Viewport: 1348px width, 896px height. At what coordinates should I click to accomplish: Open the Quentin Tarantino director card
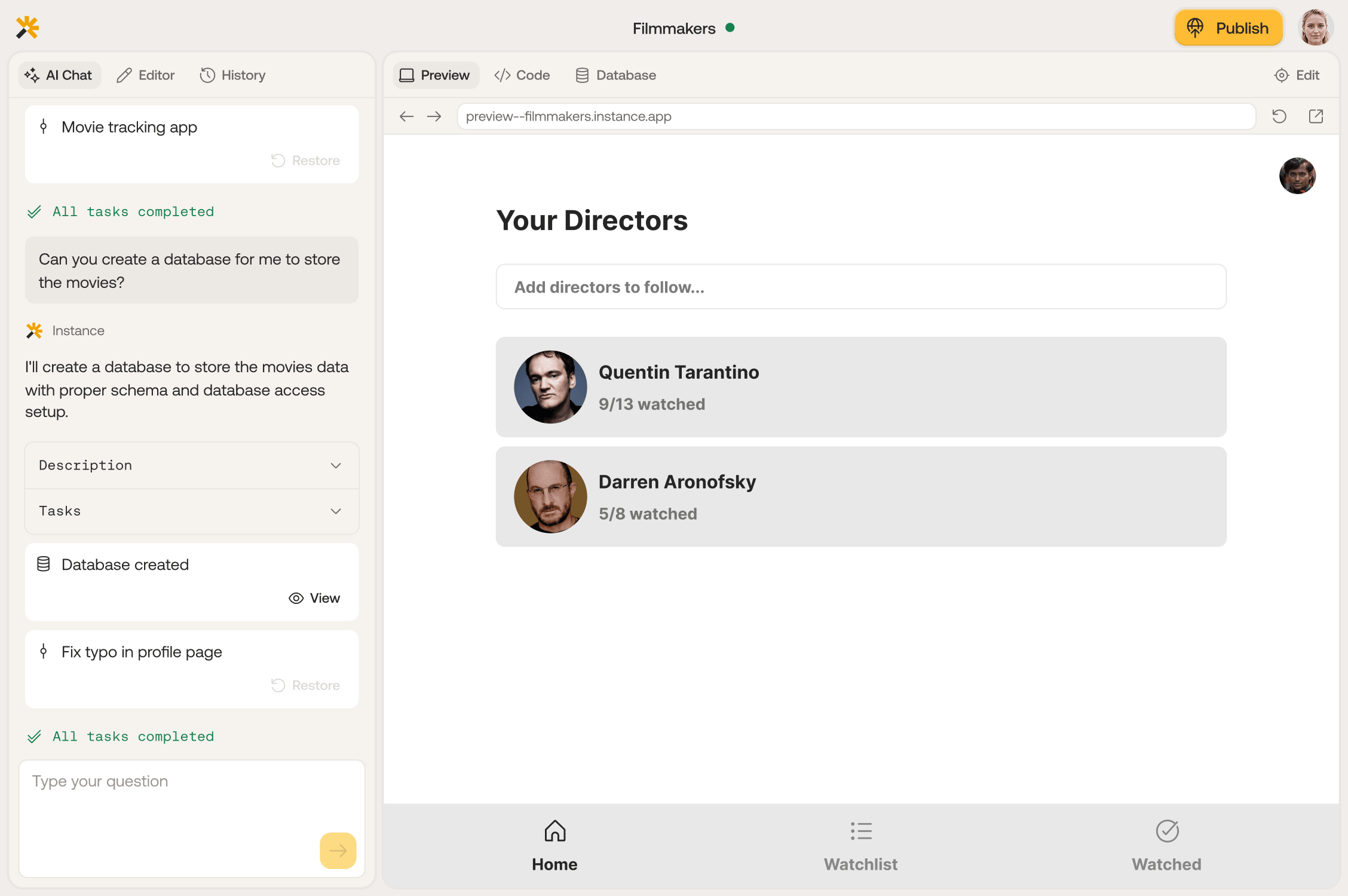pos(861,387)
